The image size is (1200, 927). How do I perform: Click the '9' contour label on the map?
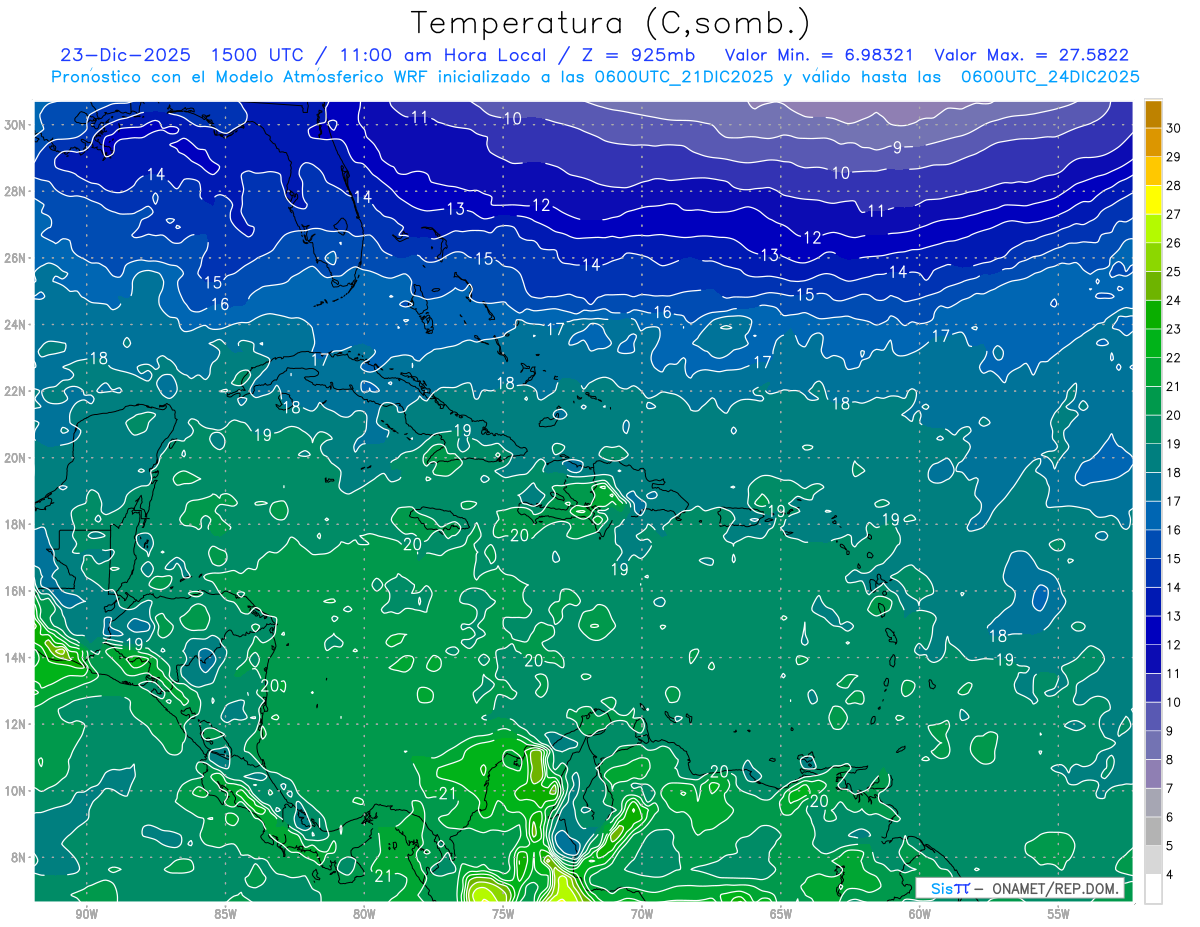click(897, 147)
